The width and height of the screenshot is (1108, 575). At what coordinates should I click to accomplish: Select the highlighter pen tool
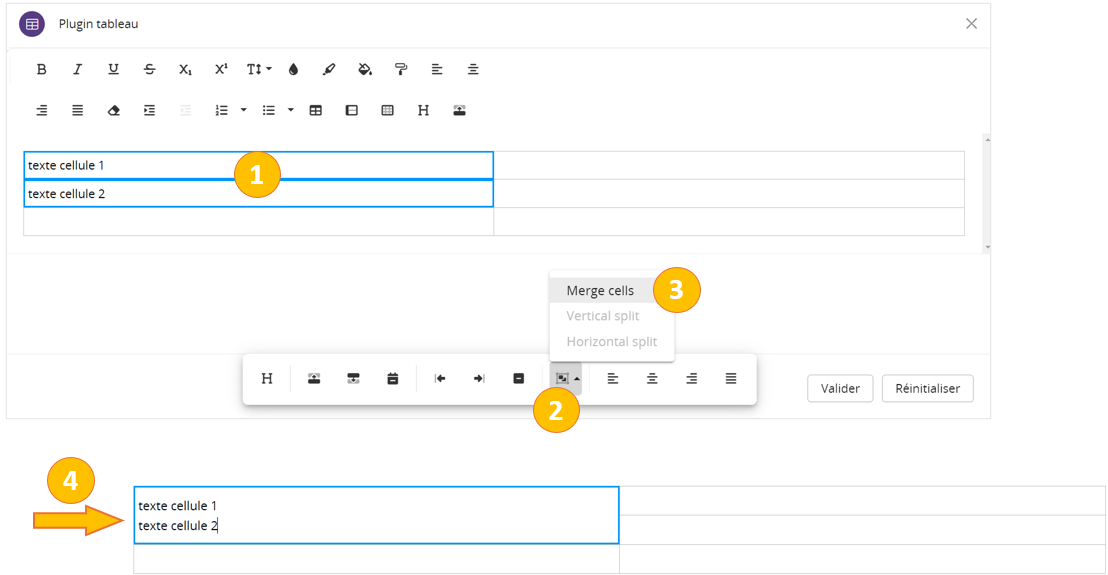coord(329,69)
